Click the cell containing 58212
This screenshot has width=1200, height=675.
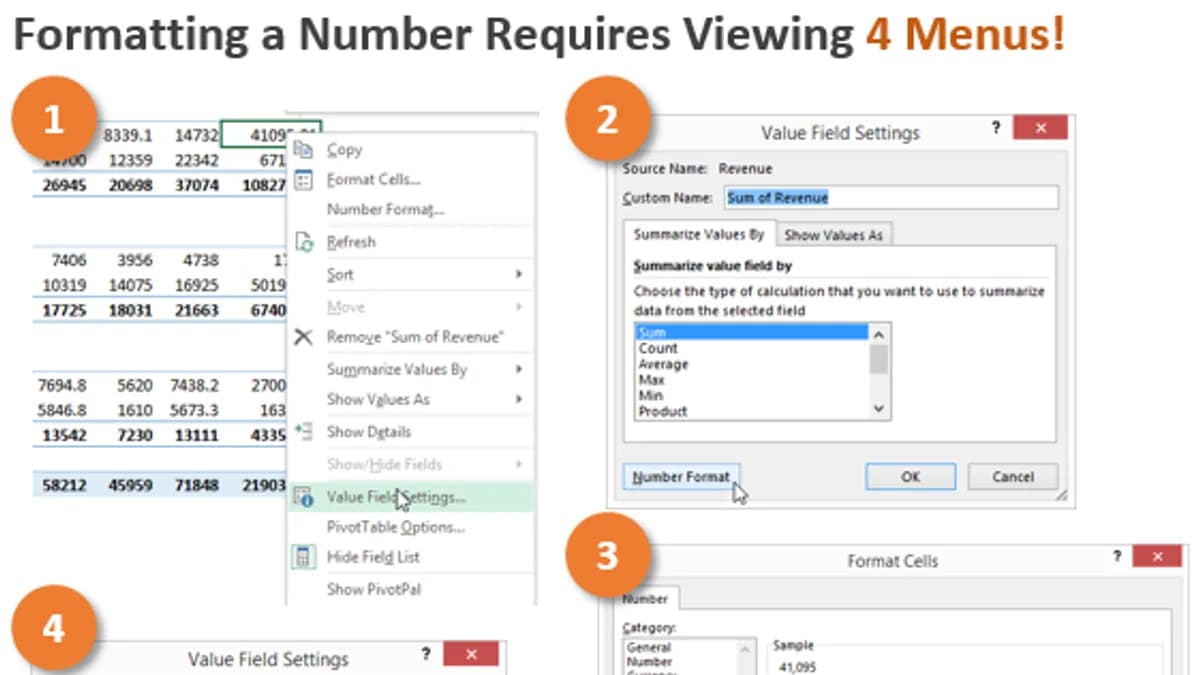pyautogui.click(x=62, y=485)
